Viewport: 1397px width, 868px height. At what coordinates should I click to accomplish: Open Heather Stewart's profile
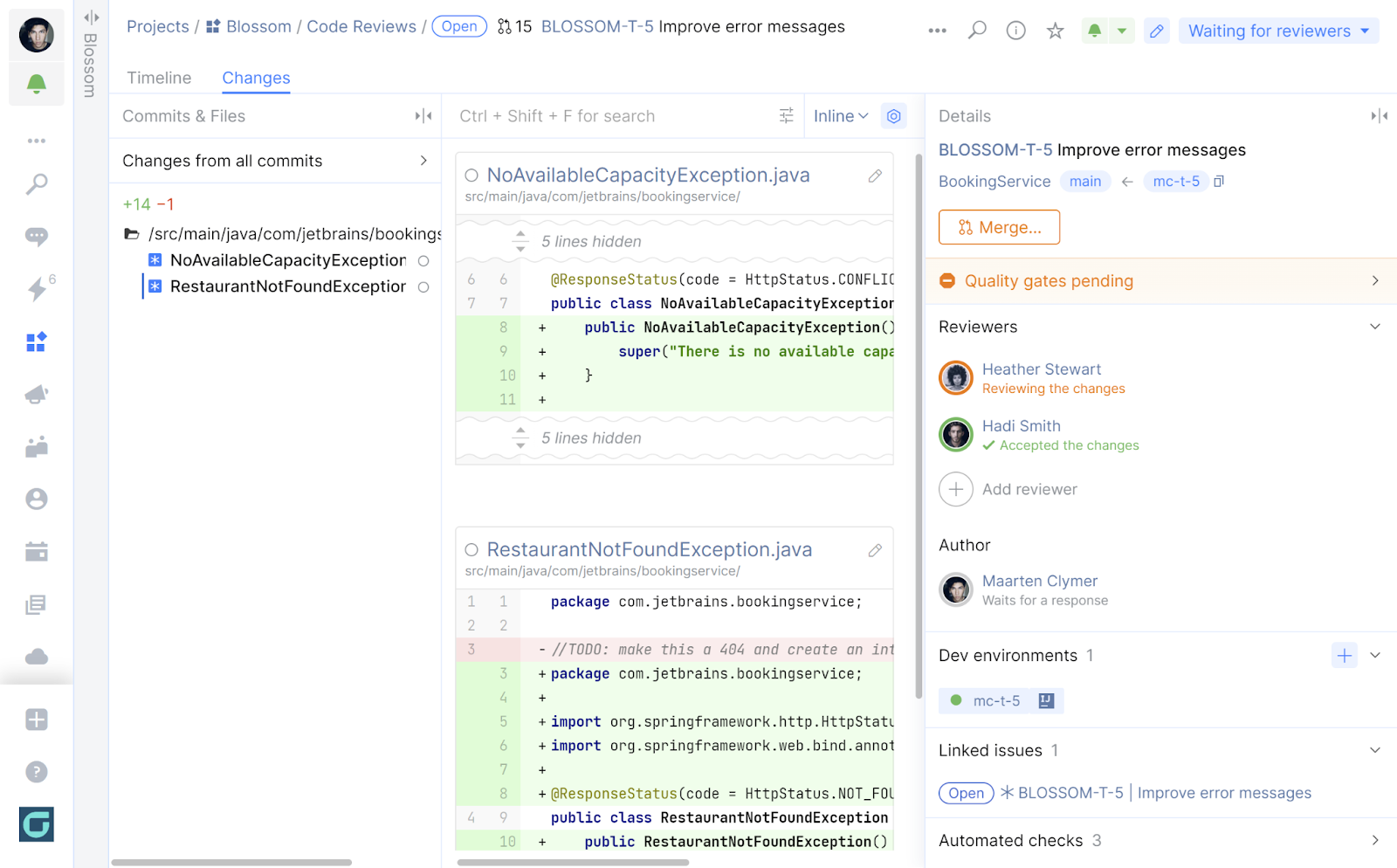[1042, 369]
